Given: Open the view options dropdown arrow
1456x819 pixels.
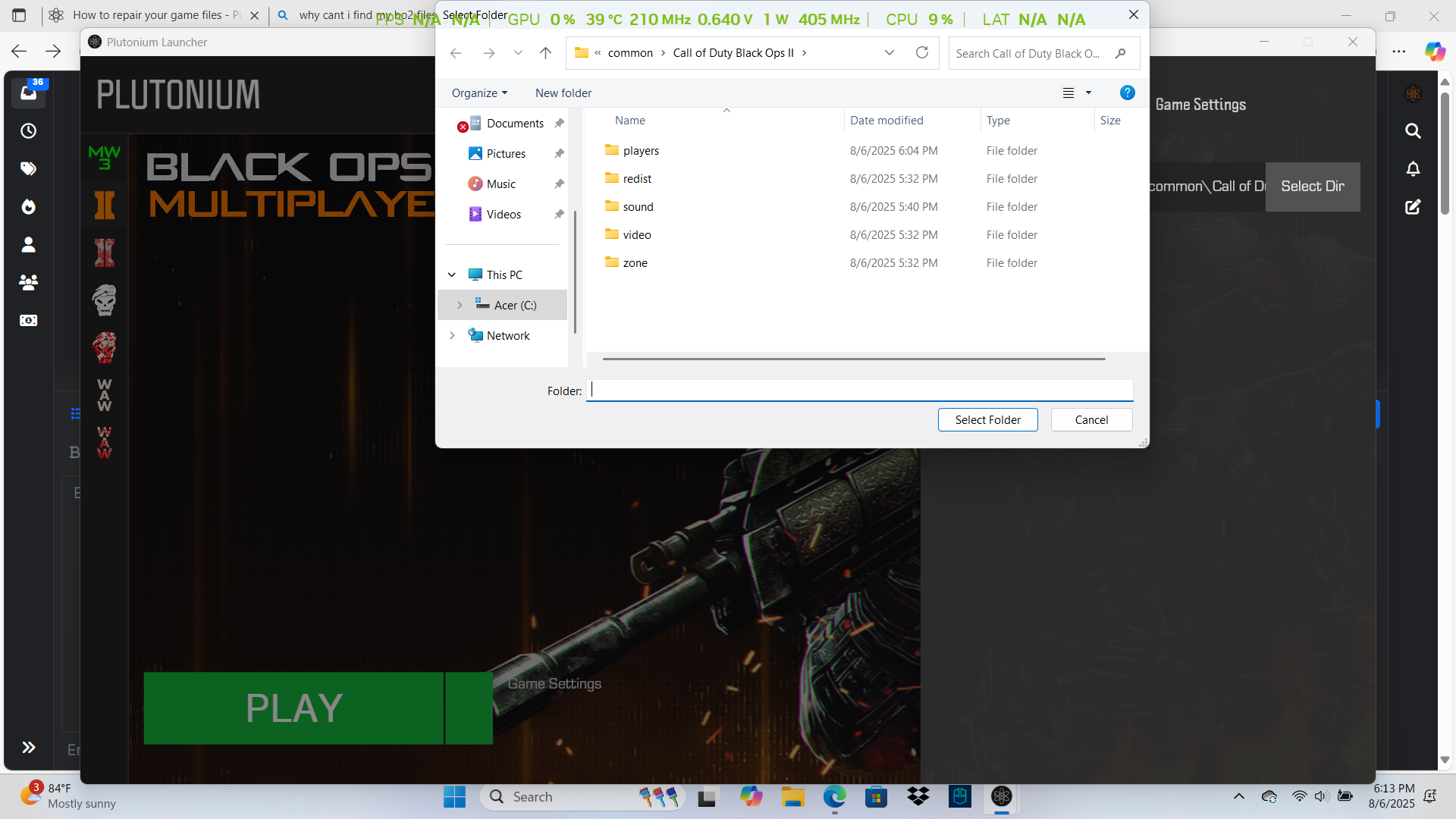Looking at the screenshot, I should [x=1088, y=93].
